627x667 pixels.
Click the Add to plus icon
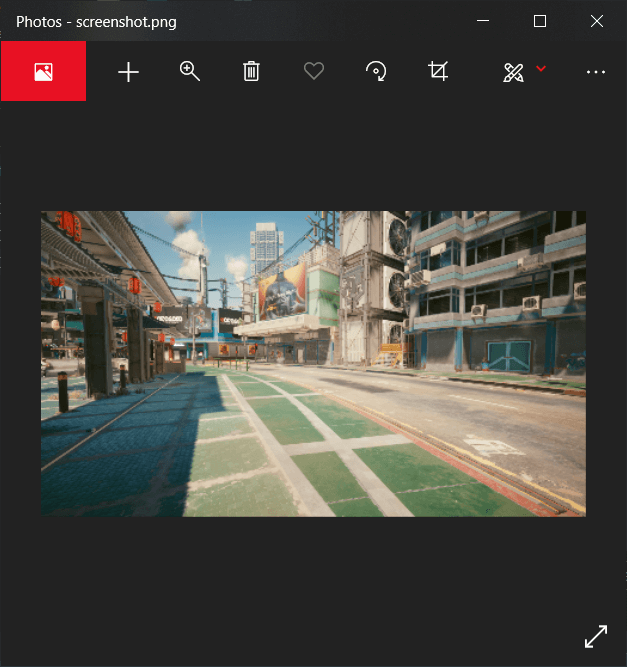pos(128,72)
